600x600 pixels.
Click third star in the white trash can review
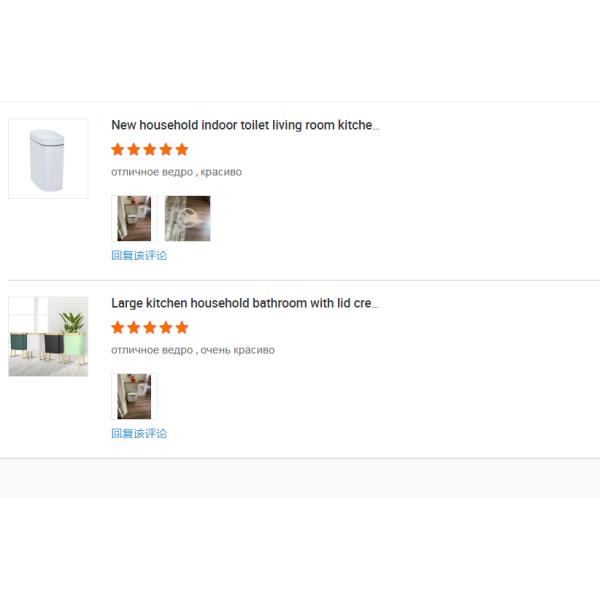[150, 150]
